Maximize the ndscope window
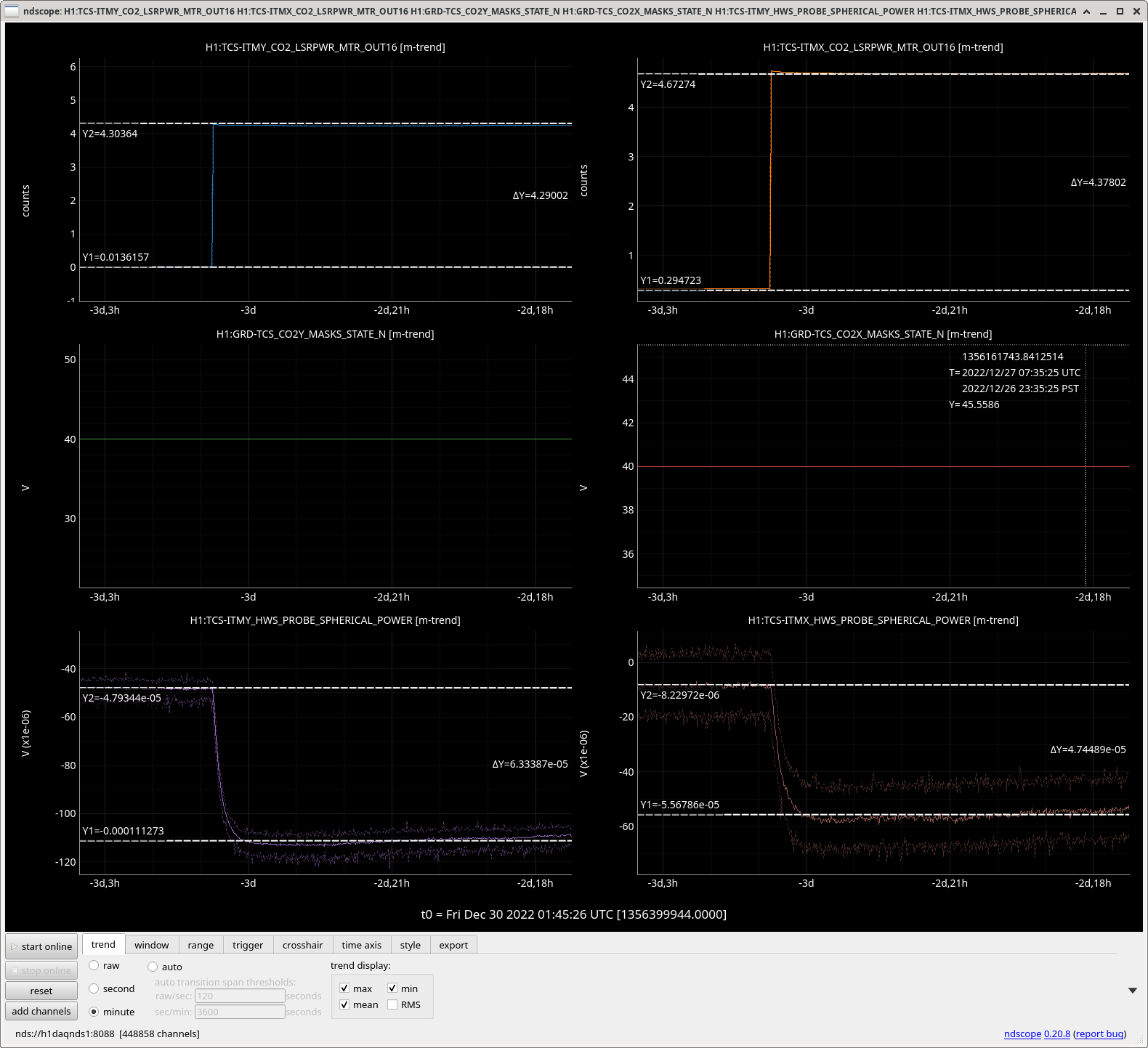 pos(1120,11)
